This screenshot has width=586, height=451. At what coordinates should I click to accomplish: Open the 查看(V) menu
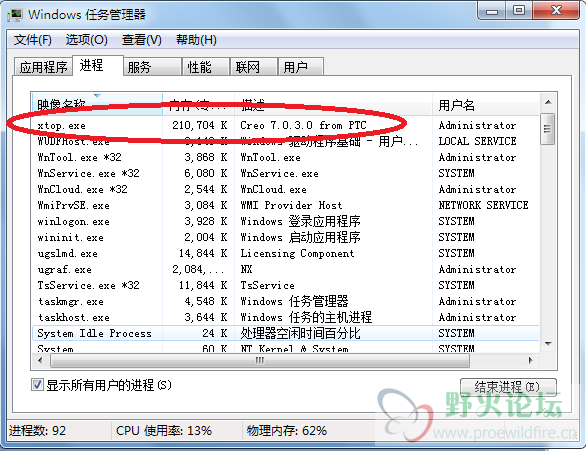coord(141,40)
